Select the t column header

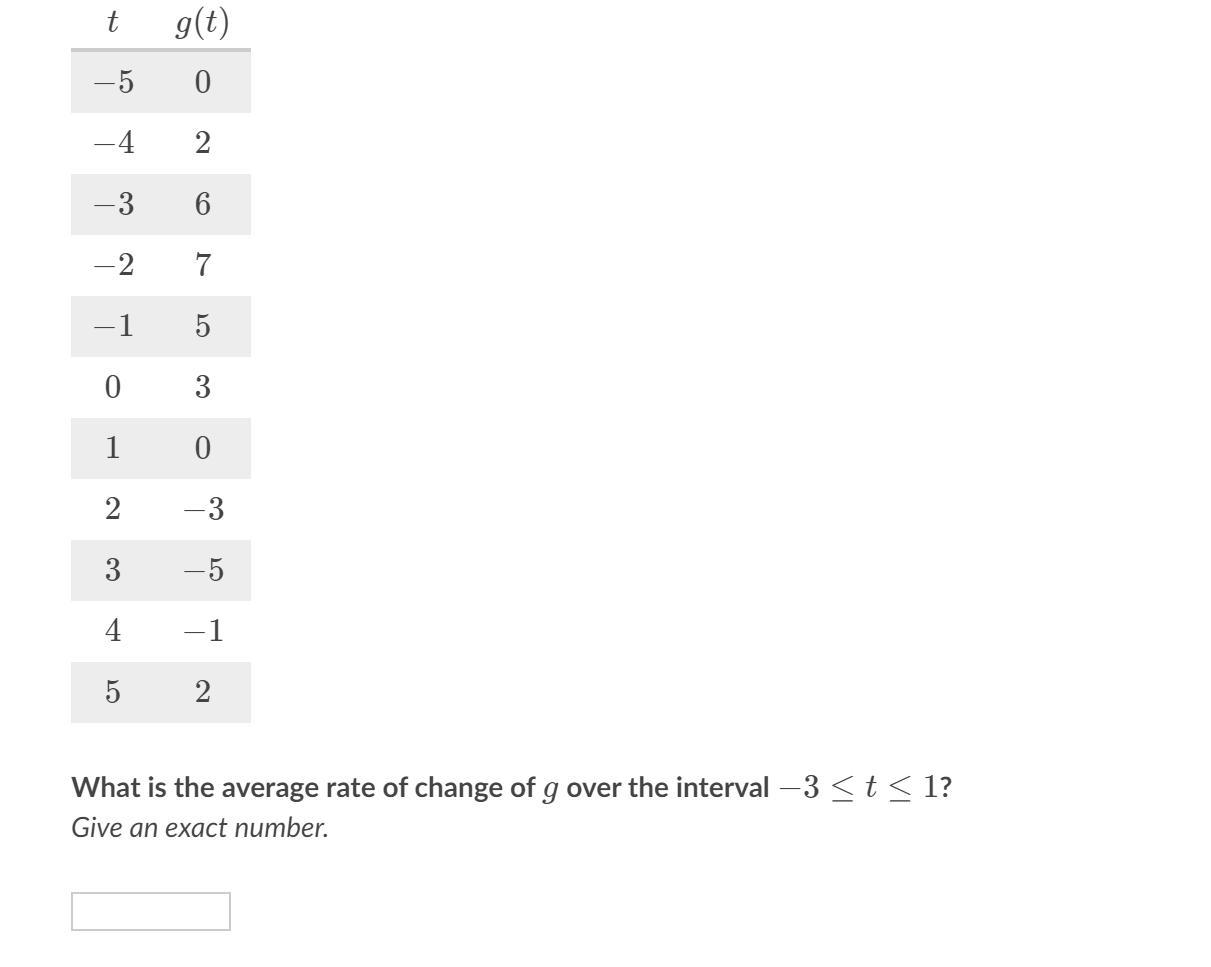112,22
